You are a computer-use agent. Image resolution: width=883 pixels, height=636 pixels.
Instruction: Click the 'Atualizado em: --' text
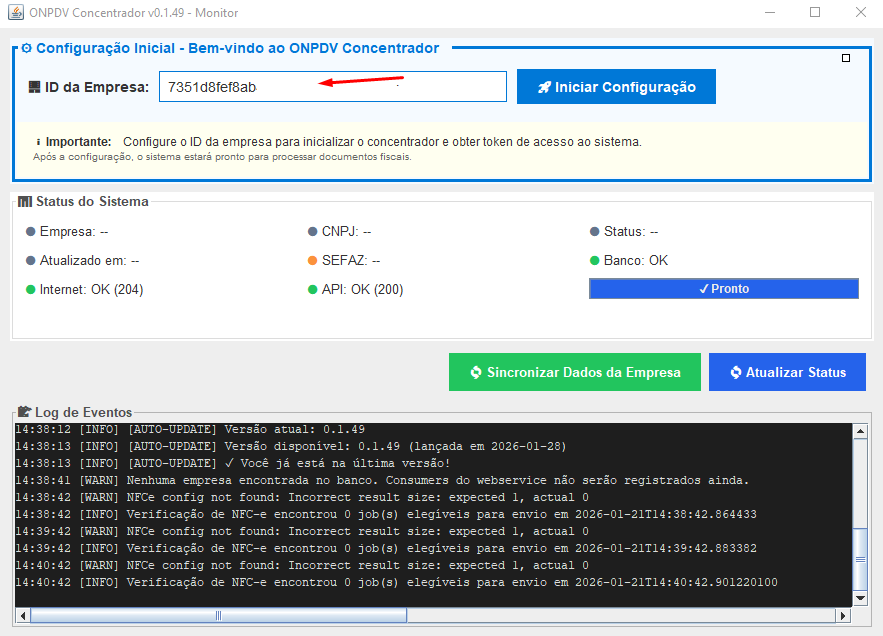click(89, 260)
